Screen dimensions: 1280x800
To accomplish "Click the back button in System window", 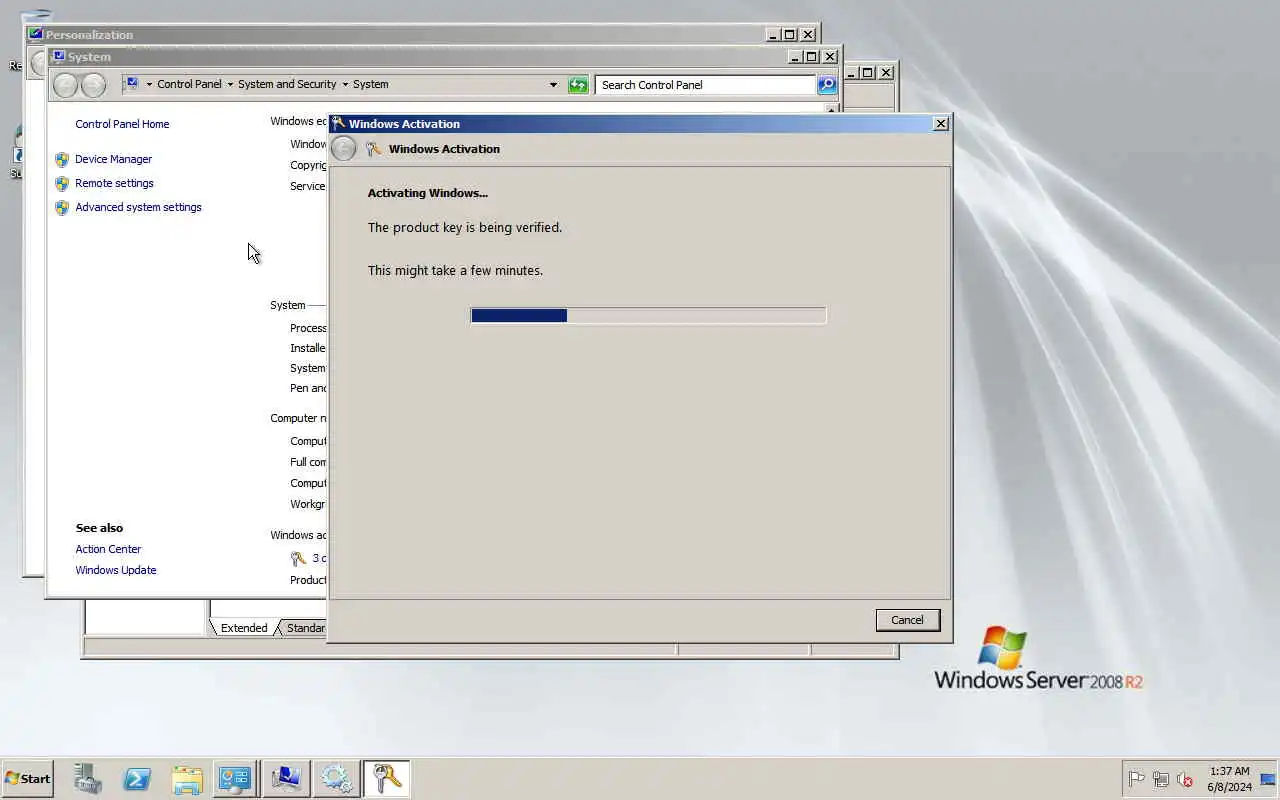I will click(65, 85).
